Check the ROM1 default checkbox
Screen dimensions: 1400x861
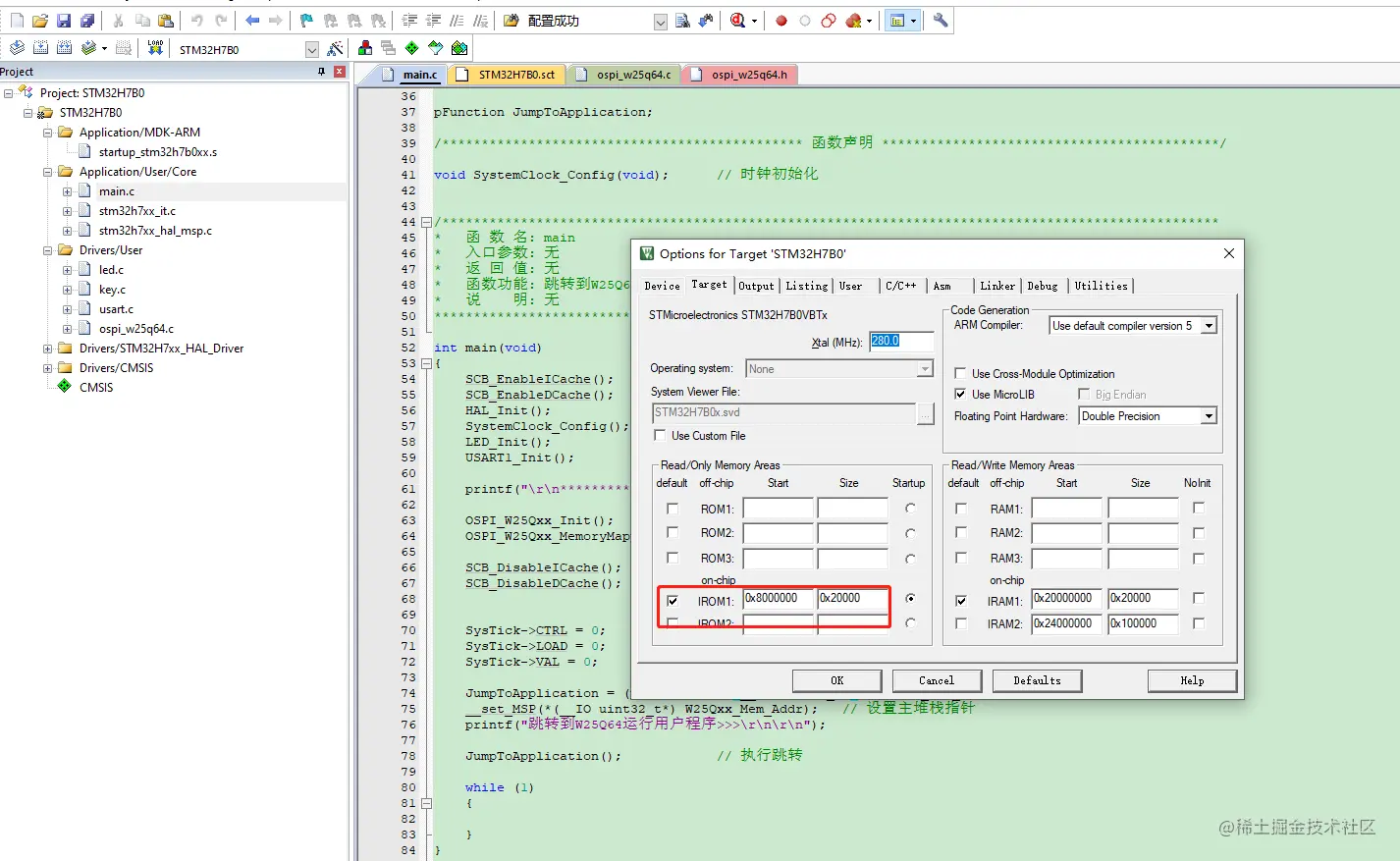point(673,509)
